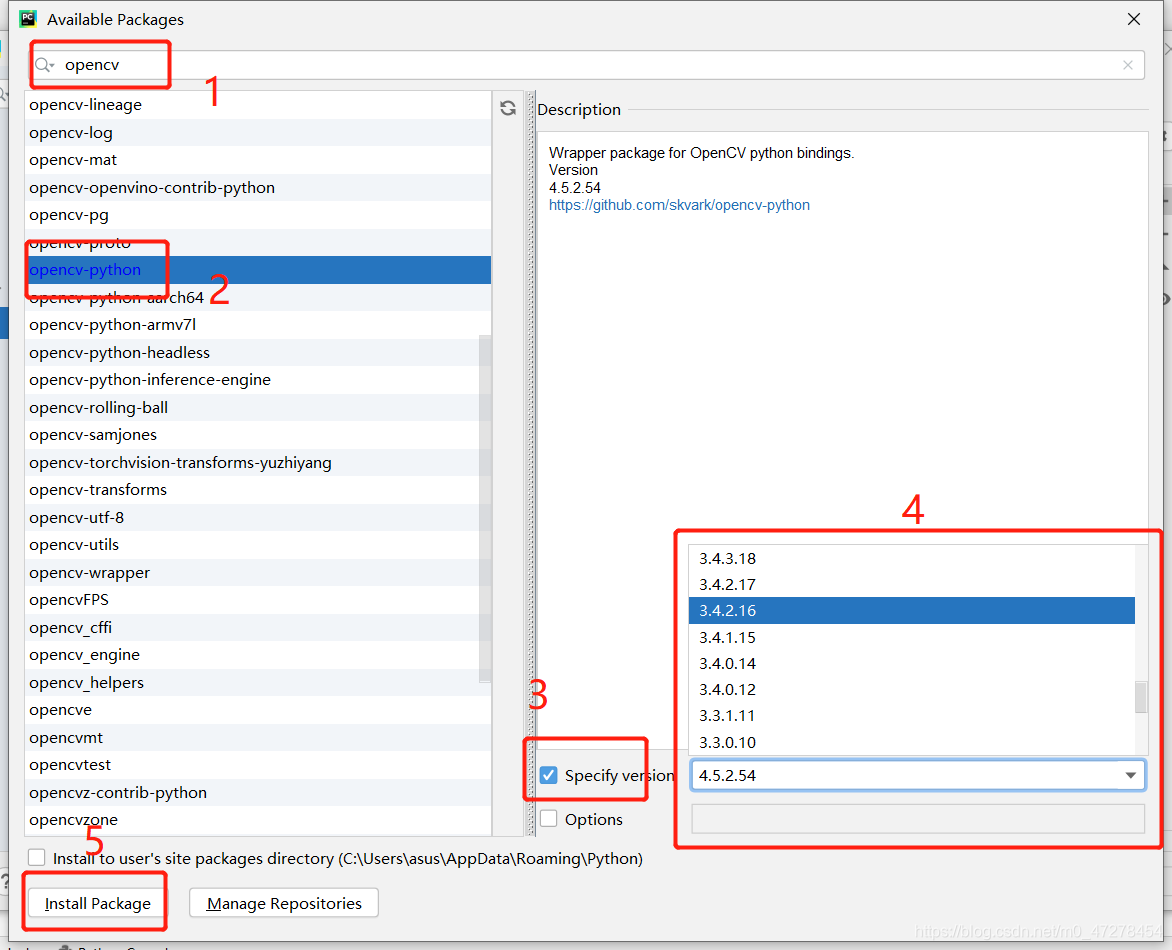
Task: Open the github opencv-python link
Action: point(679,205)
